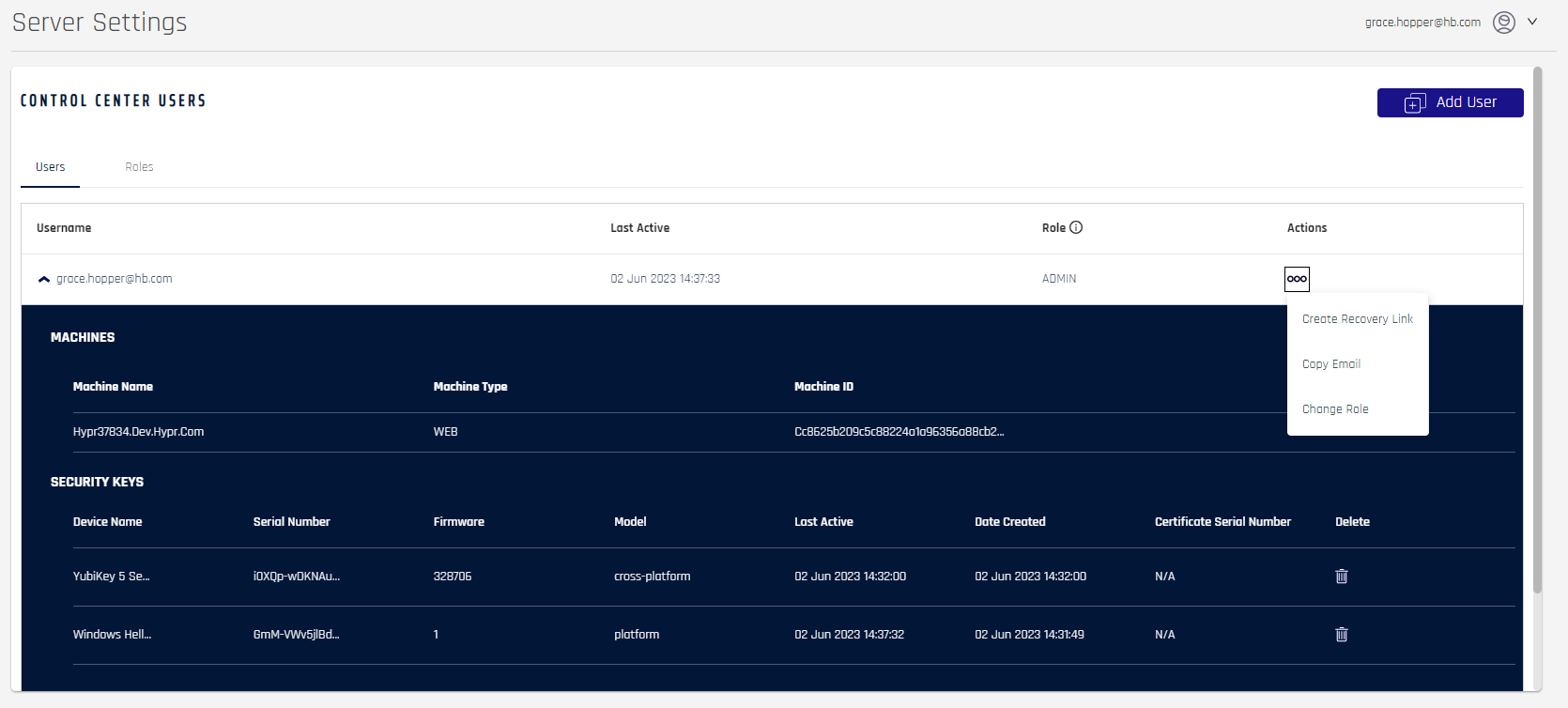Screen dimensions: 1568x708
Task: Click the ADMIN role value
Action: pos(1059,279)
